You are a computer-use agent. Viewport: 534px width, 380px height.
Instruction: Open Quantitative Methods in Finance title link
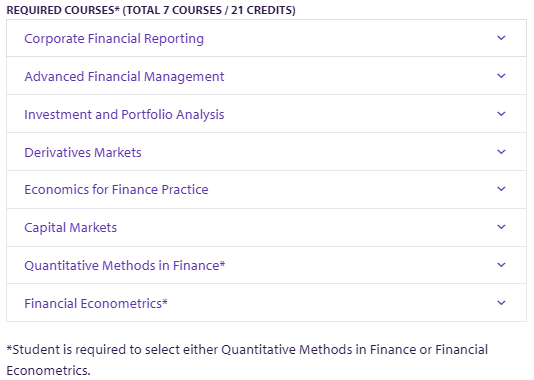[x=125, y=265]
